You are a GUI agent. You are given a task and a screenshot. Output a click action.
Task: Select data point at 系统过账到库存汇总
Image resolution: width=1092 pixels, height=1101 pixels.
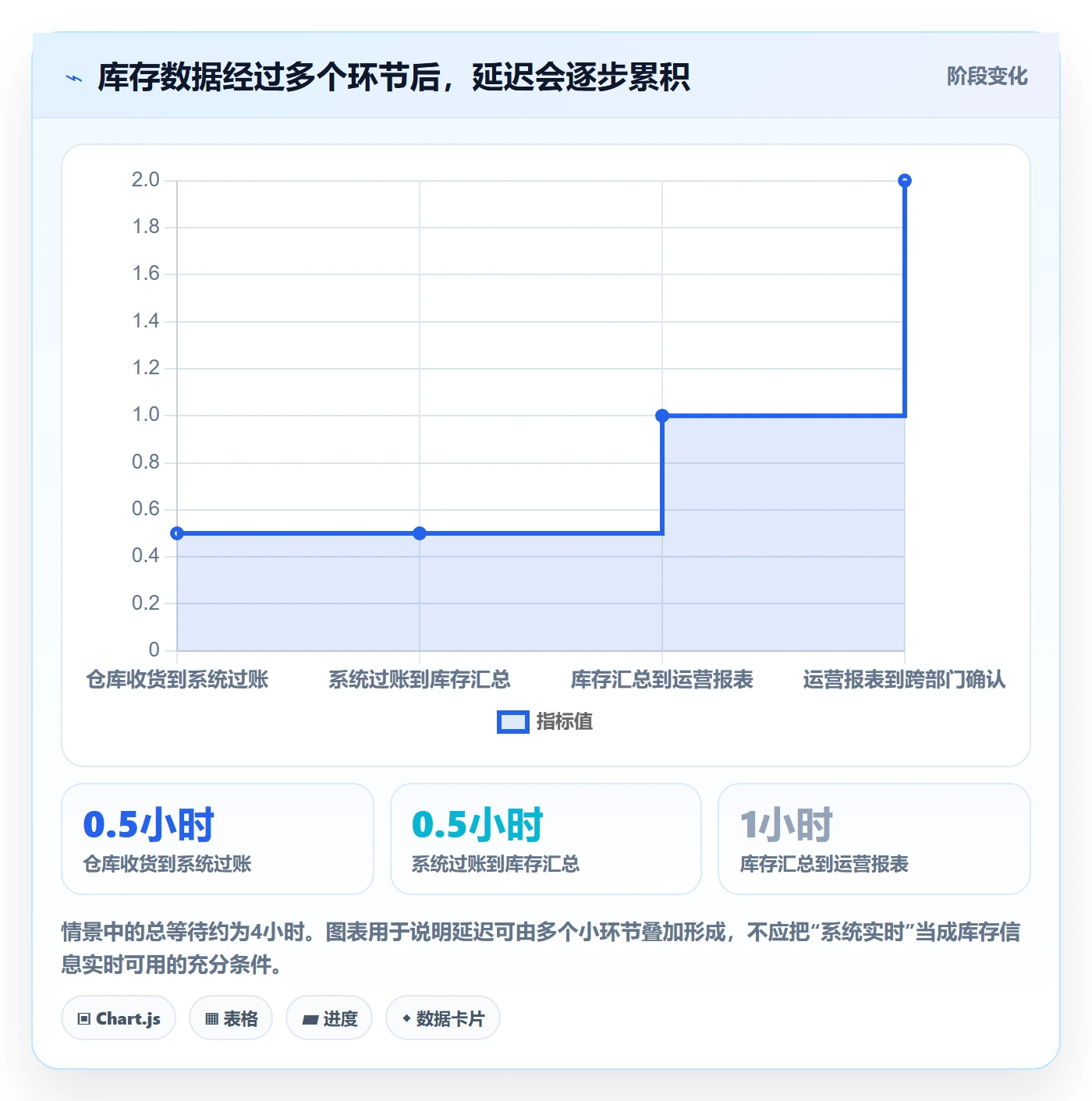420,533
